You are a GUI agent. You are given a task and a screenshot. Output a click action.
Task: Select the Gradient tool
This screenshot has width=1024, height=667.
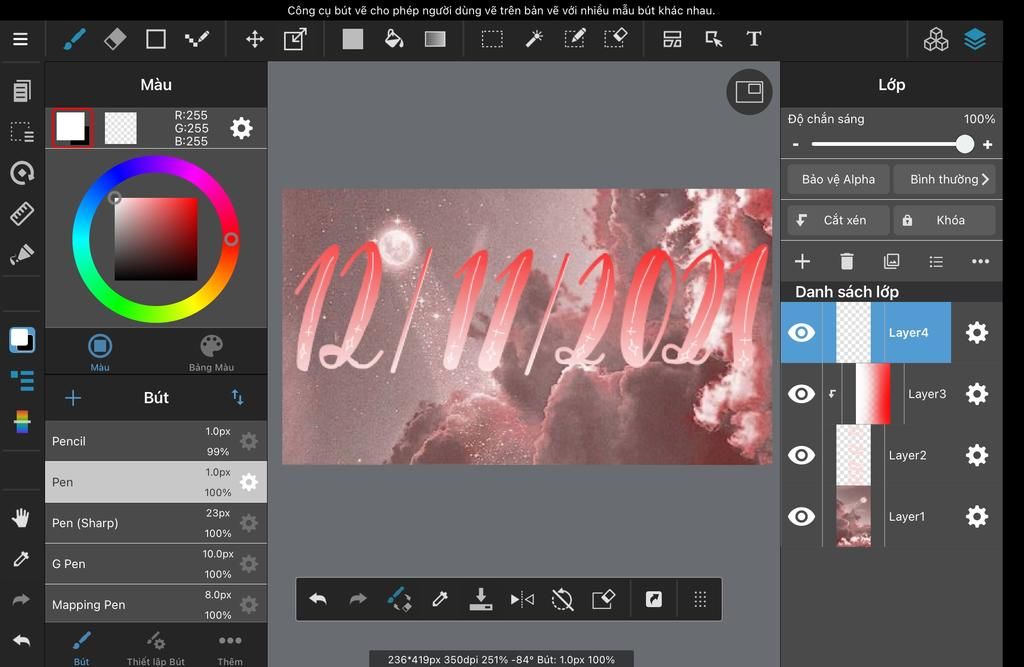(x=435, y=39)
